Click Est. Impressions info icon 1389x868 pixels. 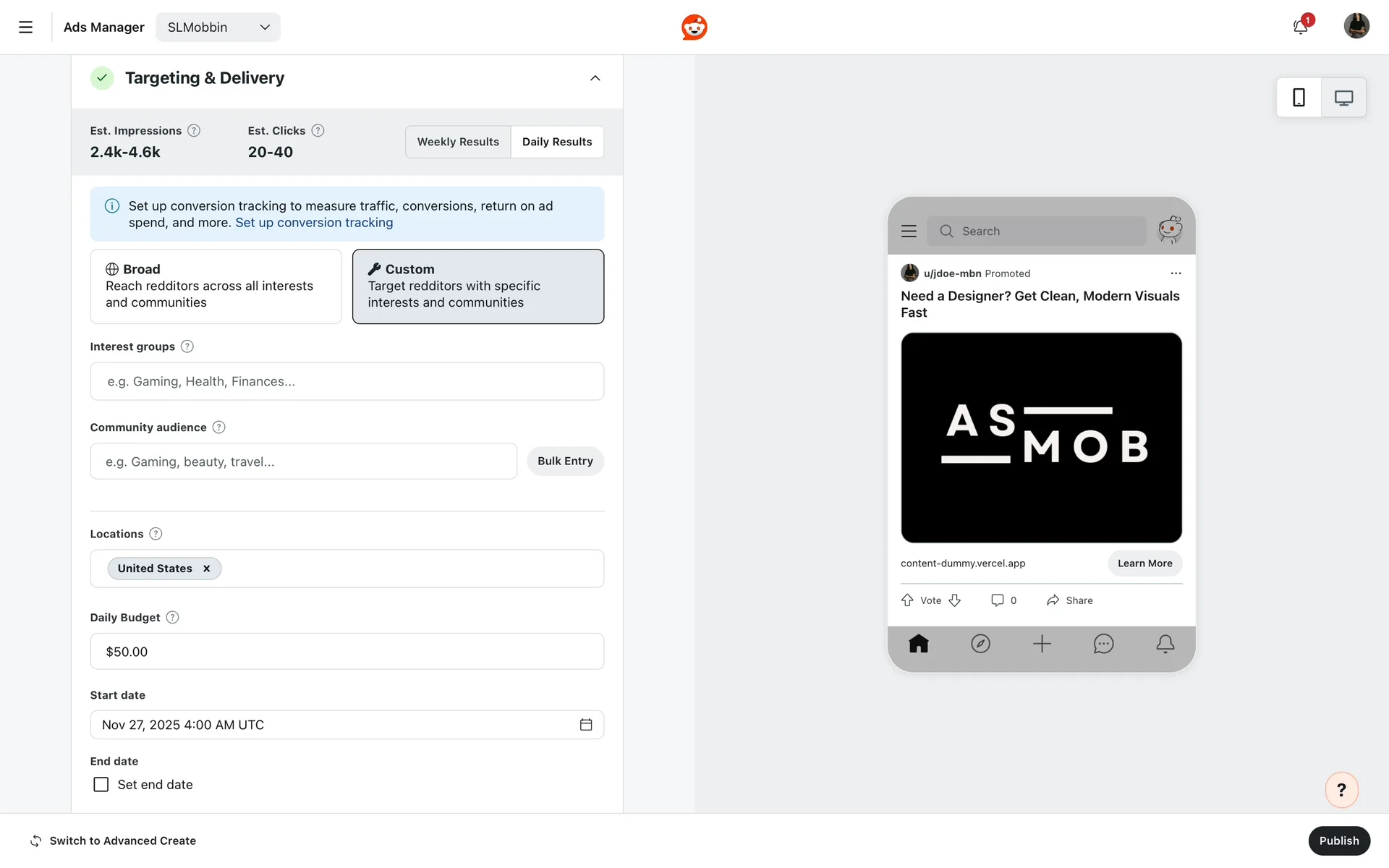click(194, 131)
